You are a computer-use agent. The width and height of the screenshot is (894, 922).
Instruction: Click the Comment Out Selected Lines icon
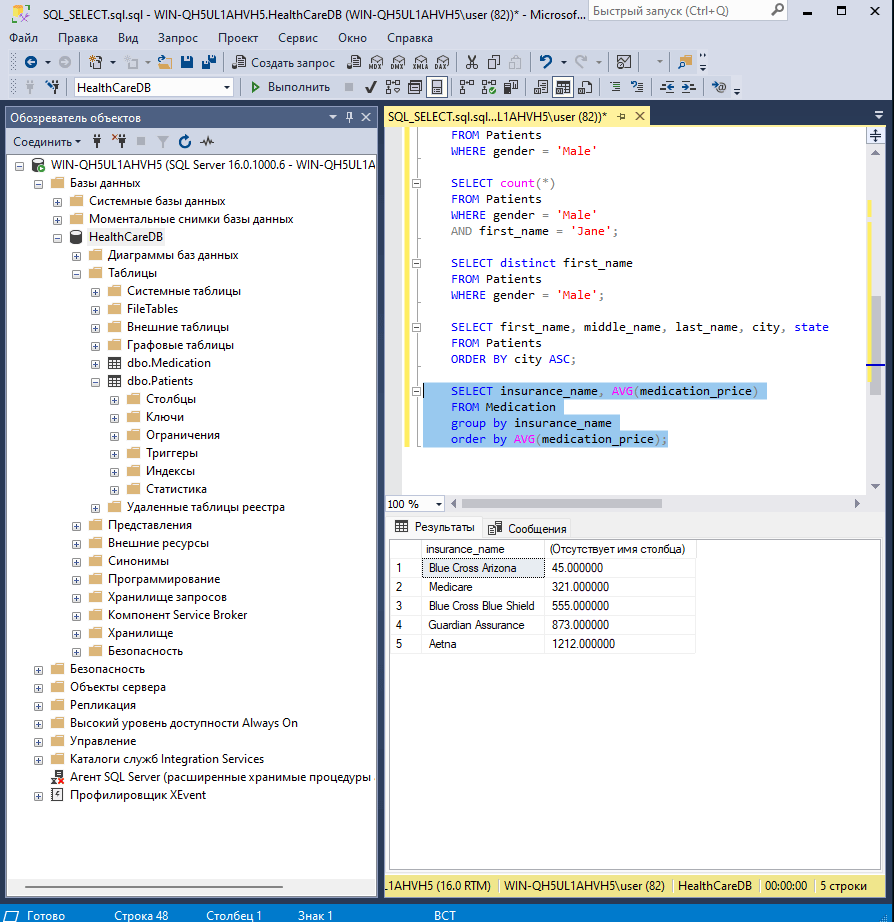pyautogui.click(x=615, y=87)
